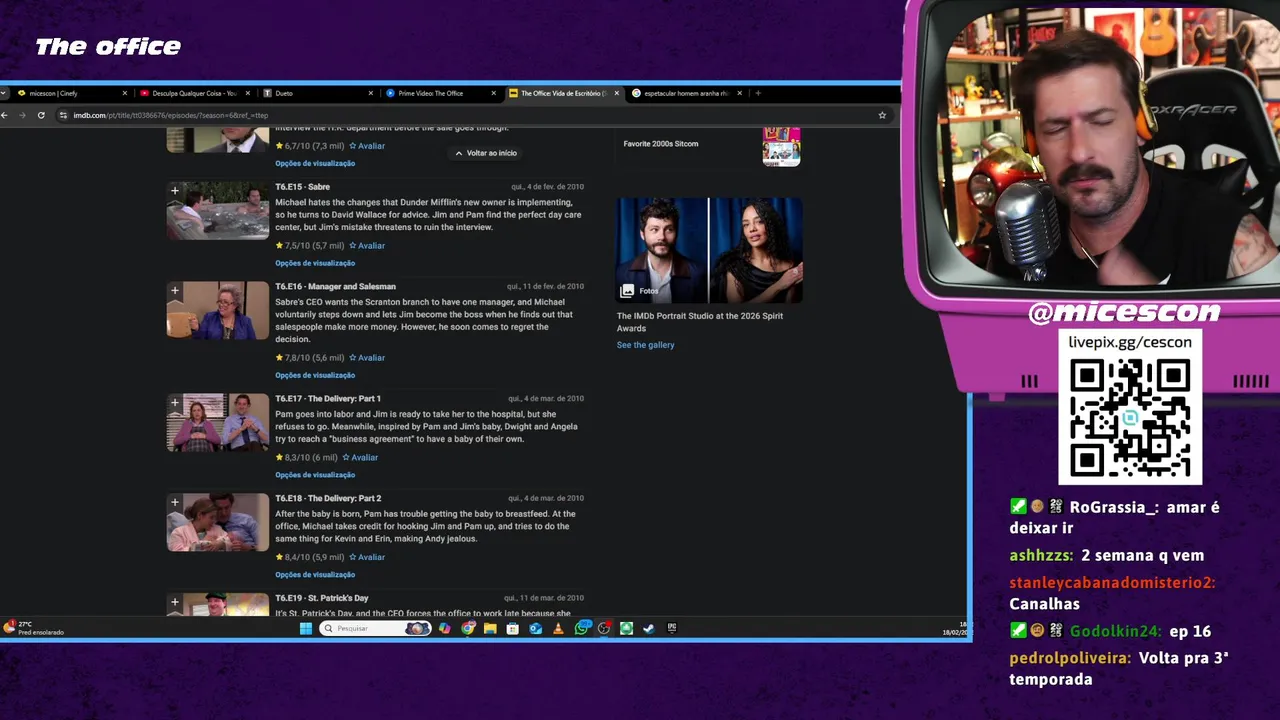The image size is (1280, 720).
Task: Click the taskbar Pesquisar search box
Action: [x=375, y=628]
